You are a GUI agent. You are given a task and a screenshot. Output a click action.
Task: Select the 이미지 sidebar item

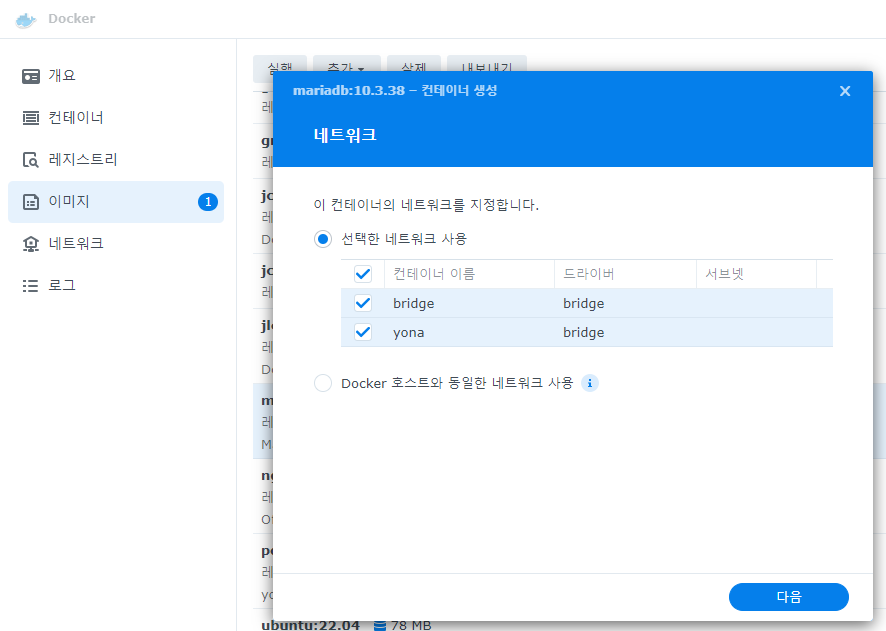(116, 202)
